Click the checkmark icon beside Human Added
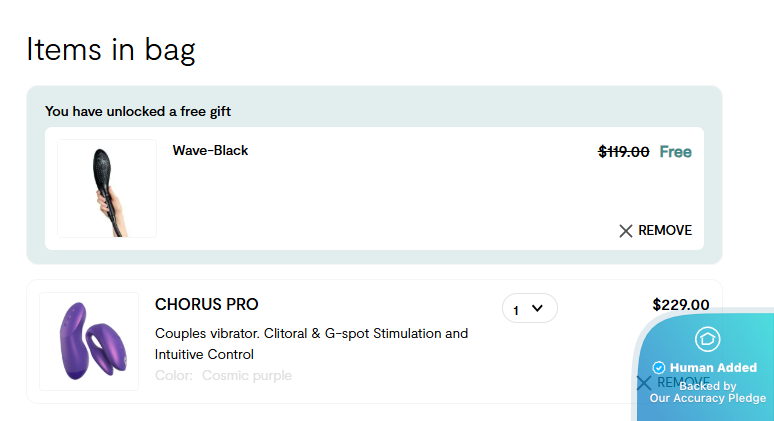774x421 pixels. tap(659, 368)
